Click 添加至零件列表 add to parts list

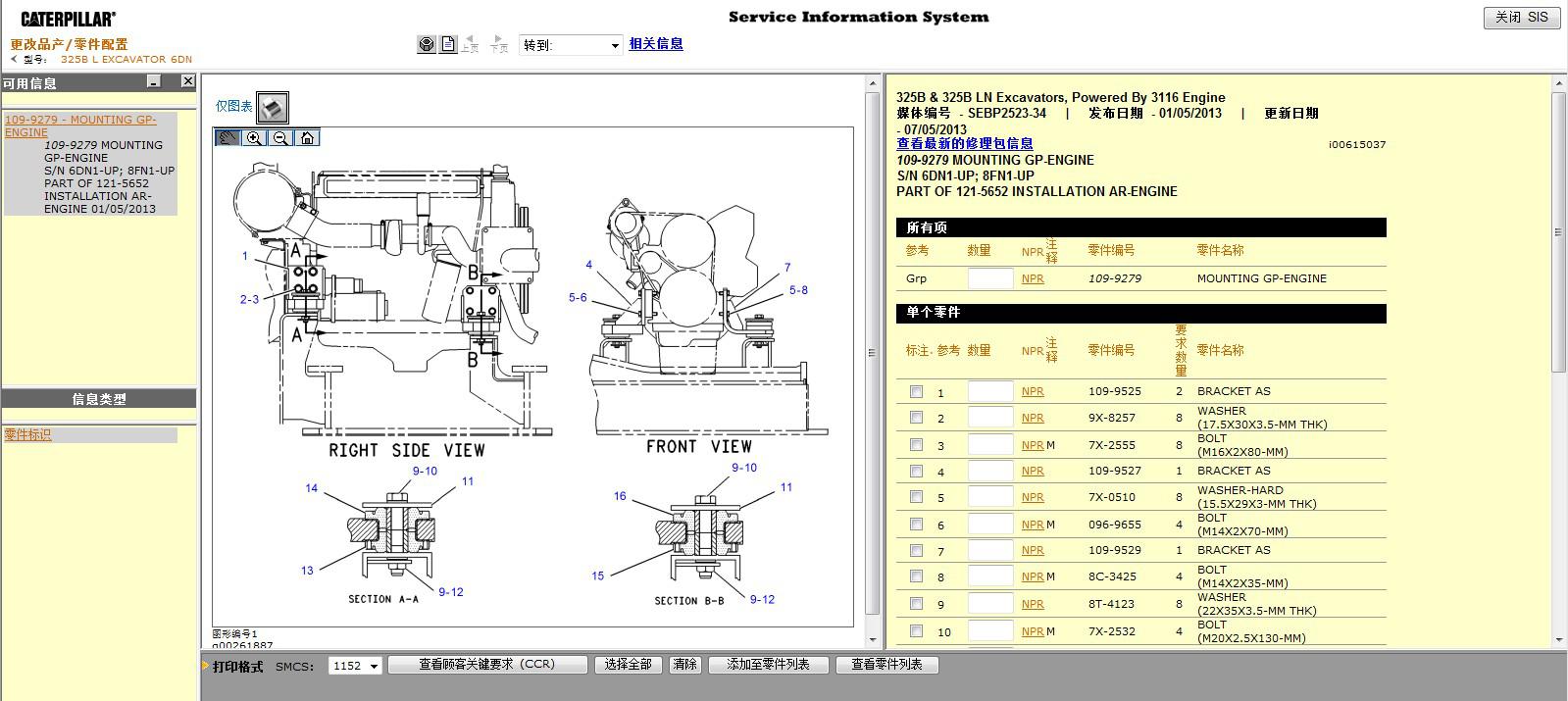[769, 665]
